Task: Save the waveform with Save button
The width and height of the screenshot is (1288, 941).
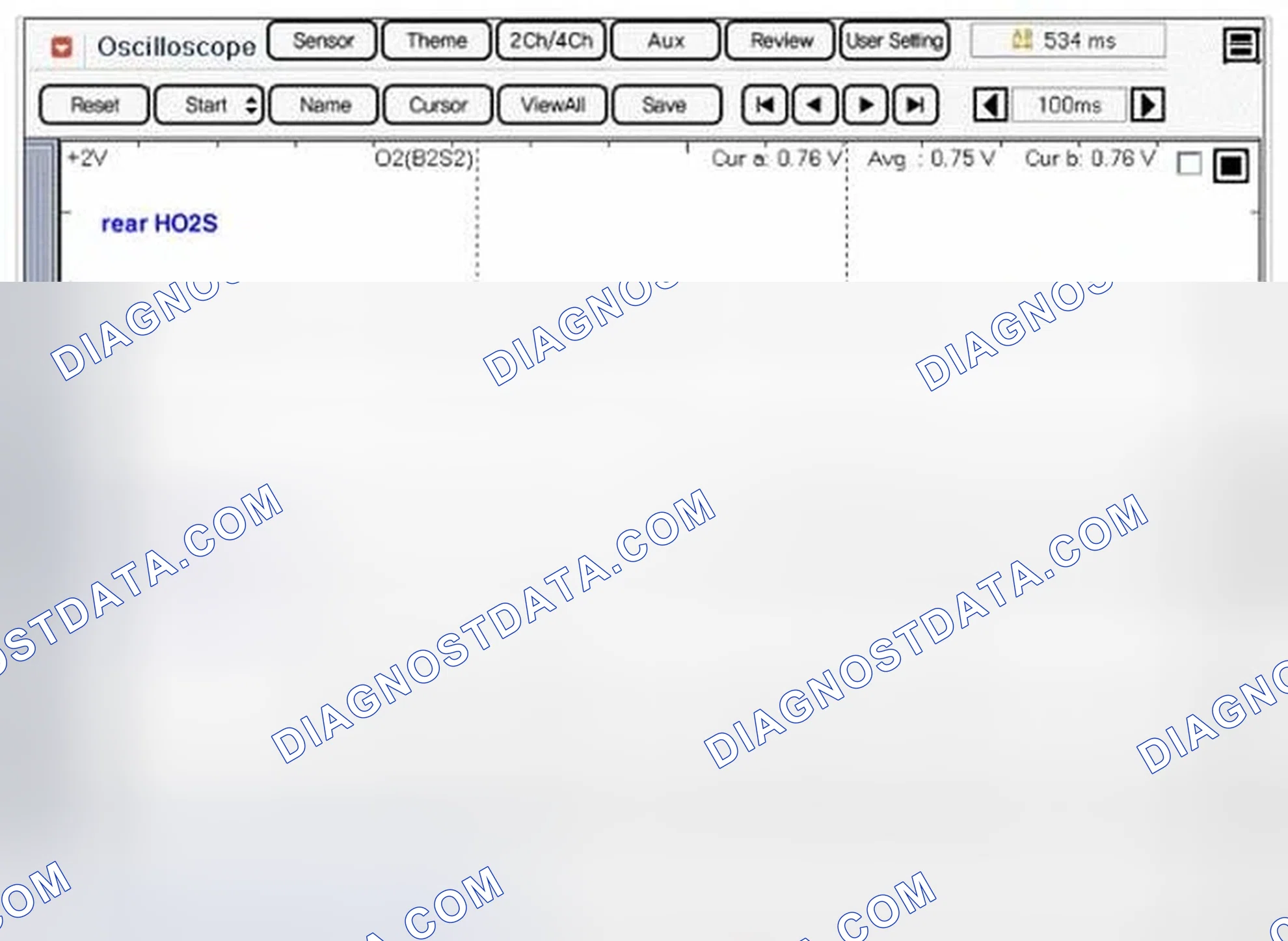Action: (667, 105)
